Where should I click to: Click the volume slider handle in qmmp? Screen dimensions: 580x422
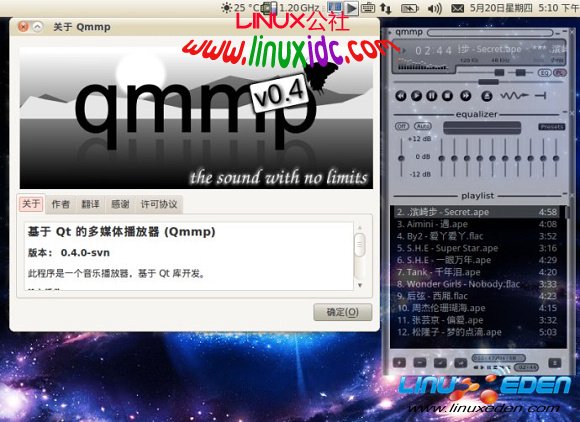[x=499, y=72]
